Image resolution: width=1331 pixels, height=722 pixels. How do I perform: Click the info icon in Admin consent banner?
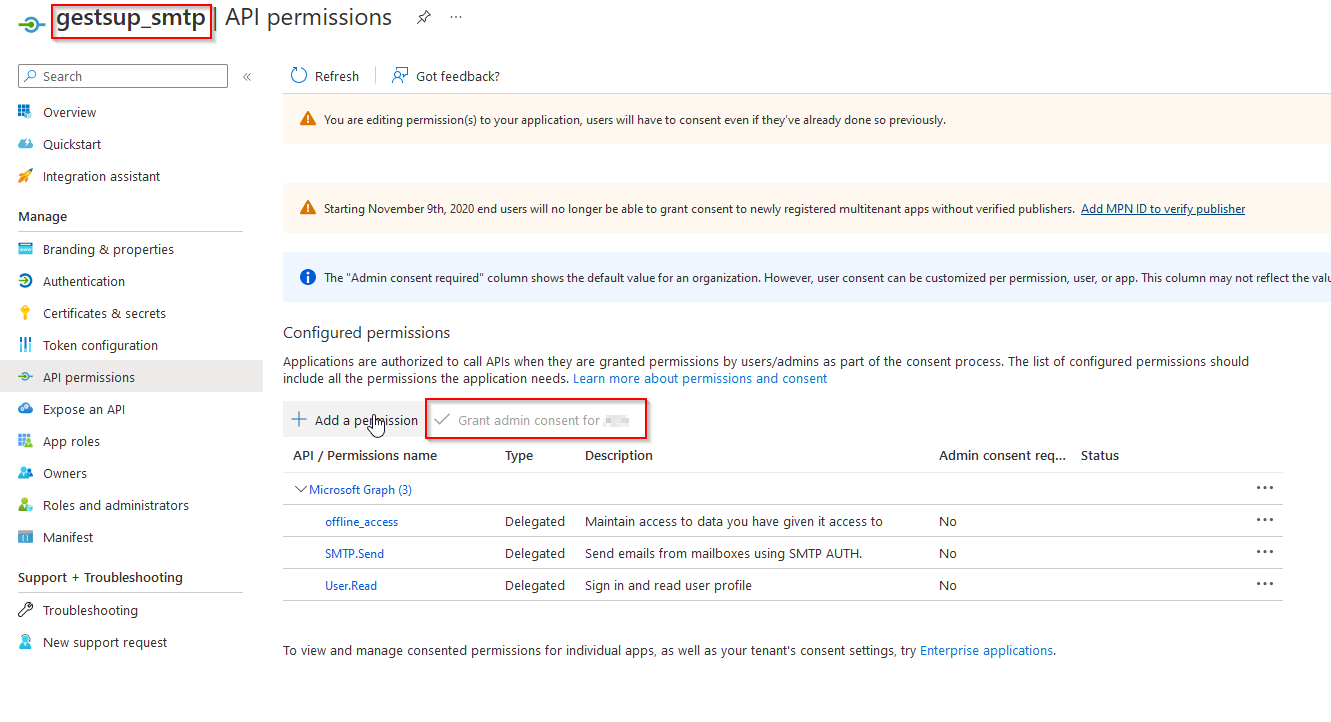pyautogui.click(x=308, y=277)
